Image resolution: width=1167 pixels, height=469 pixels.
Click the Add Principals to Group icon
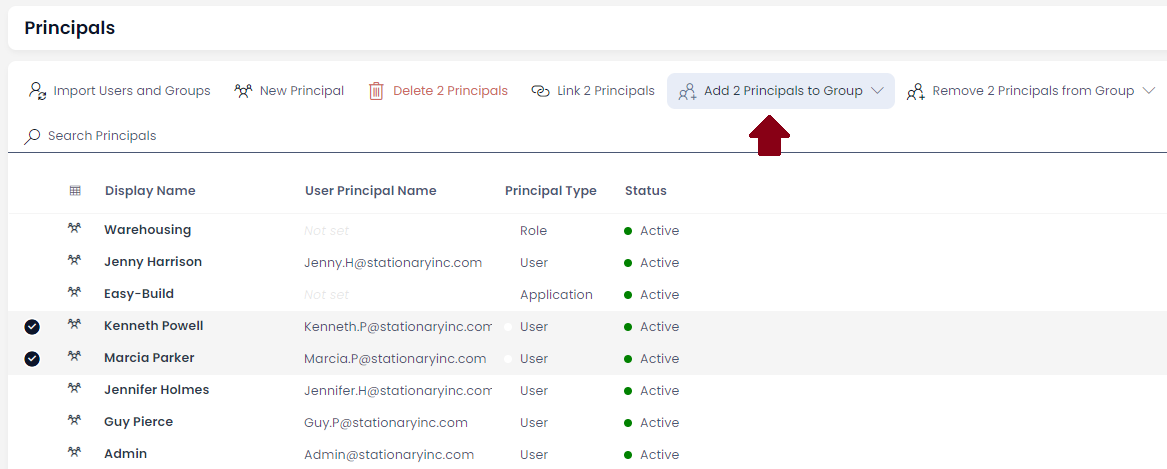(687, 91)
